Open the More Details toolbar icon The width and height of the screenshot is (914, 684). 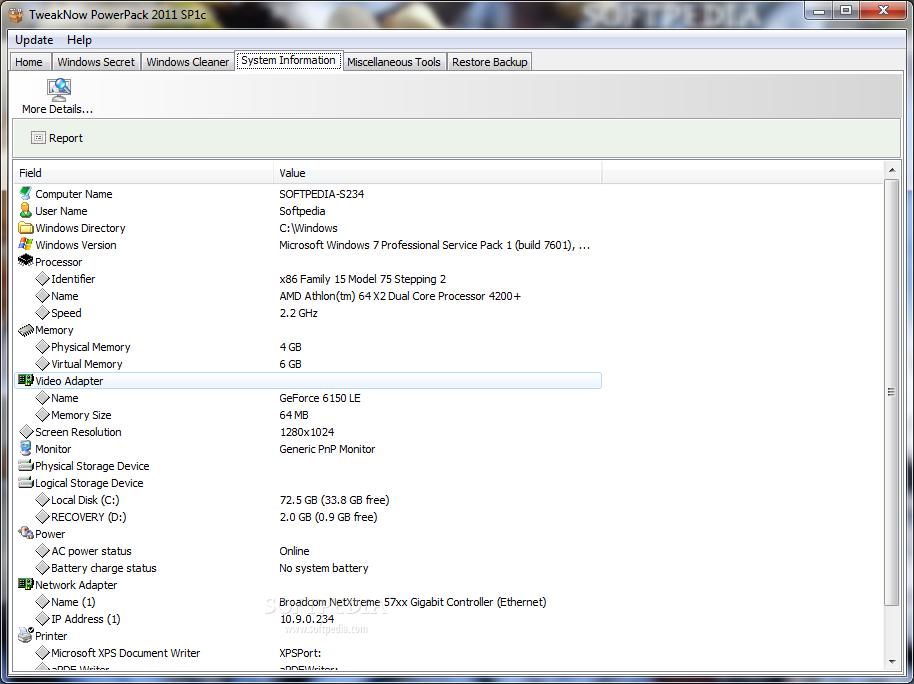point(58,90)
